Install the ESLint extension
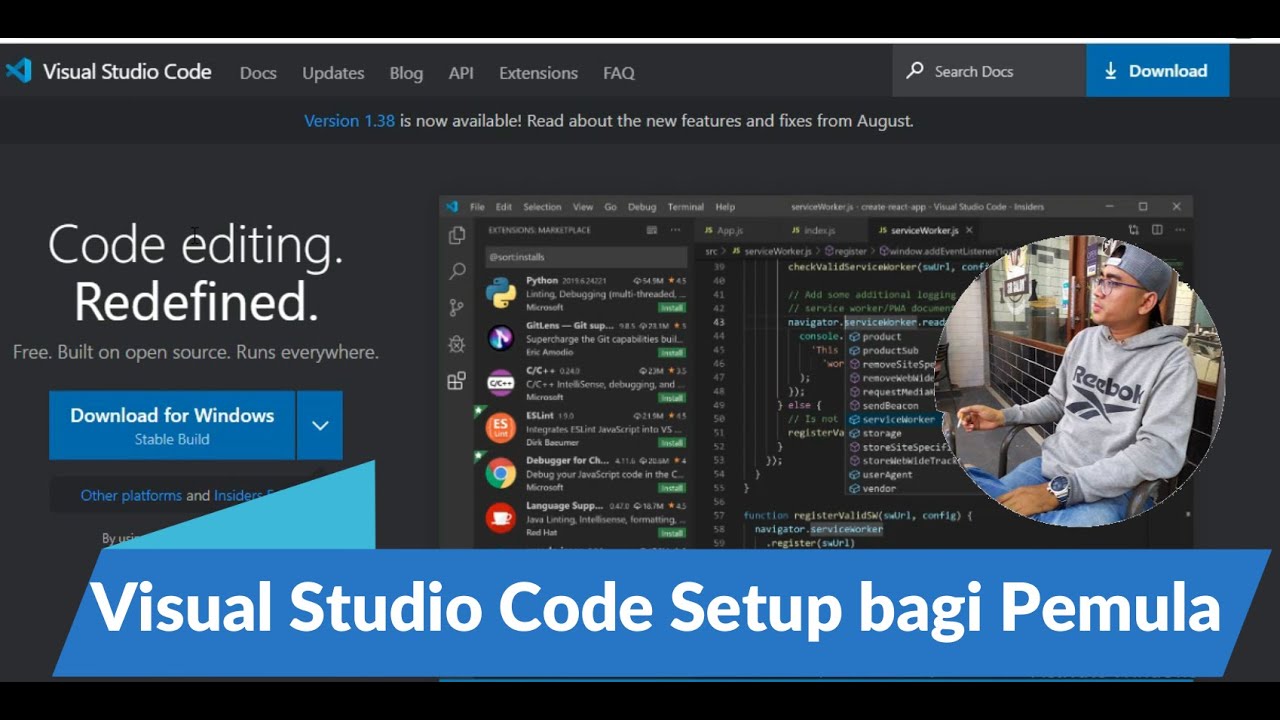Viewport: 1280px width, 720px height. pos(672,443)
